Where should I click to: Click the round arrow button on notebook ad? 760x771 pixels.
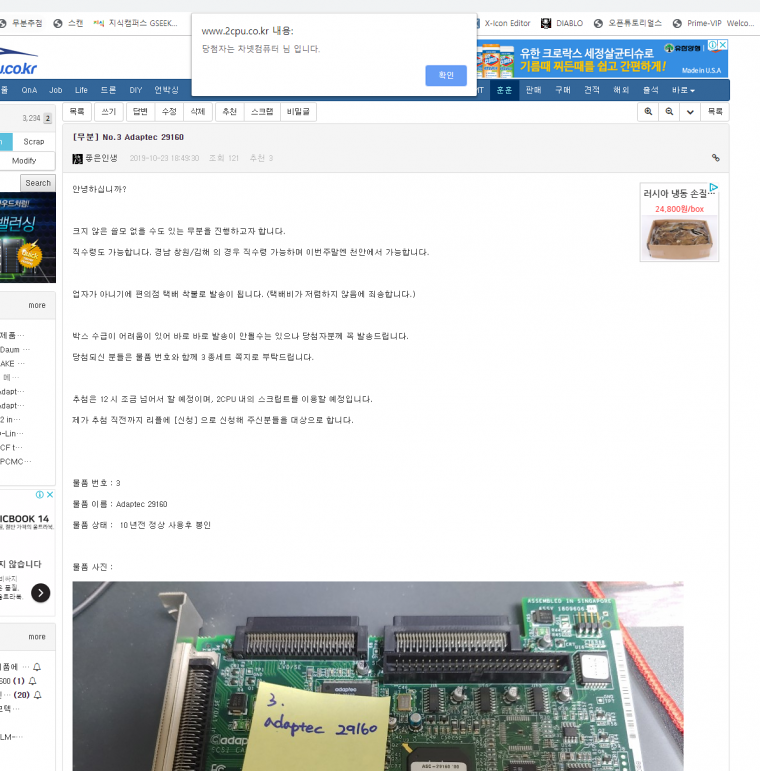point(41,593)
